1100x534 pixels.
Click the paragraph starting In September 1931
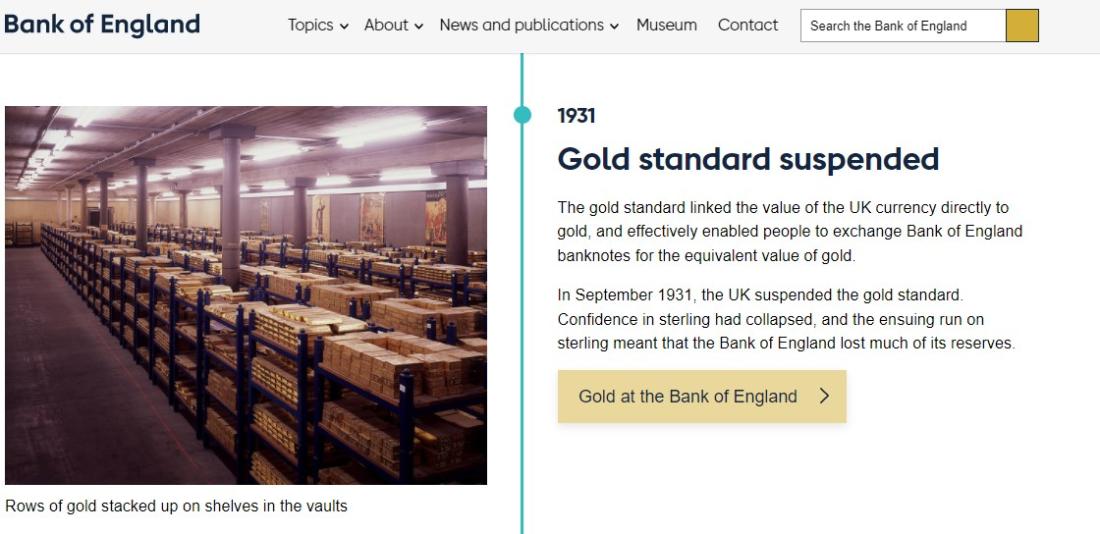tap(786, 319)
